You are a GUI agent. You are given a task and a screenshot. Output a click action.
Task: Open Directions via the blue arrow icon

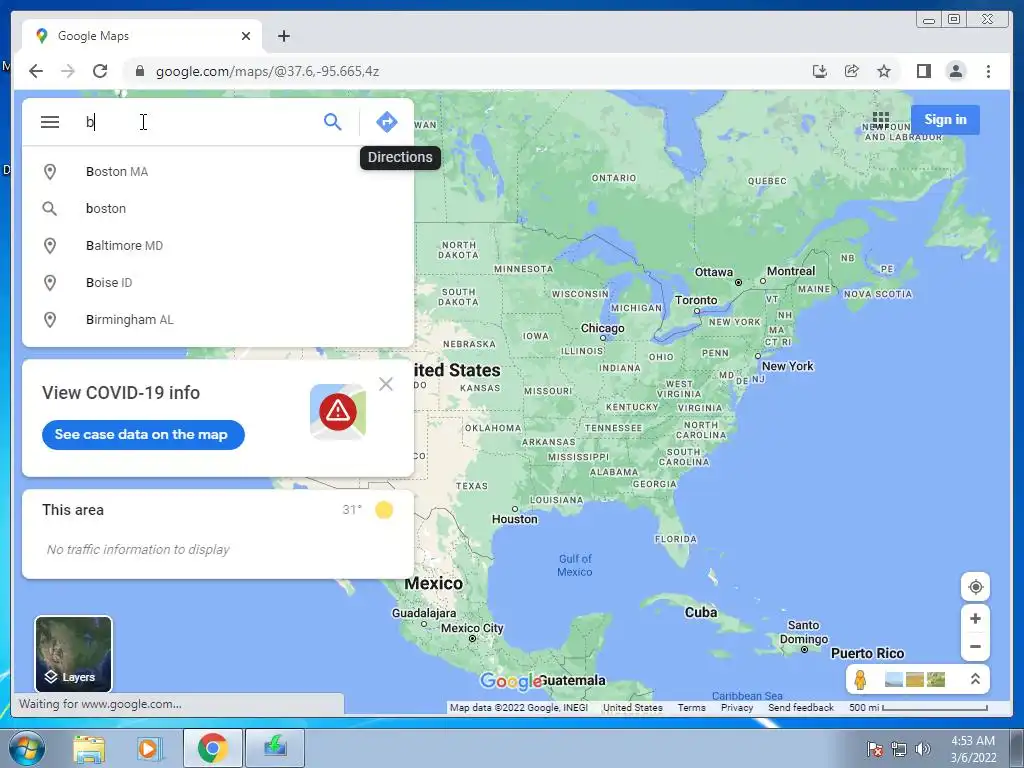[x=387, y=121]
